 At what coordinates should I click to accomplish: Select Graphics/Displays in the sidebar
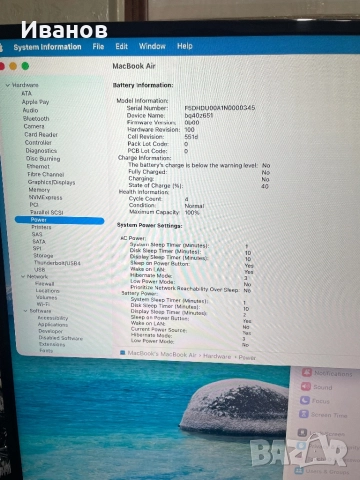coord(52,182)
